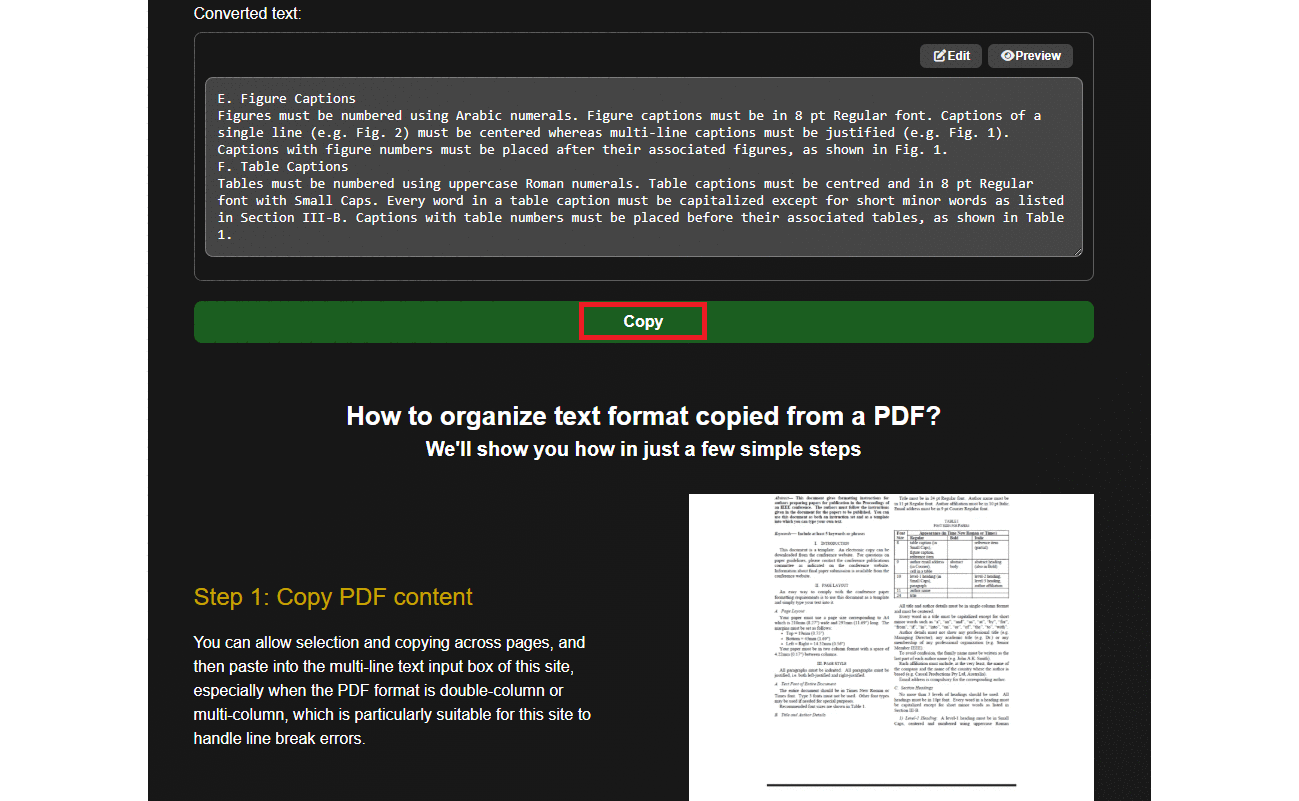
Task: Click the PDF sample document thumbnail
Action: 891,647
